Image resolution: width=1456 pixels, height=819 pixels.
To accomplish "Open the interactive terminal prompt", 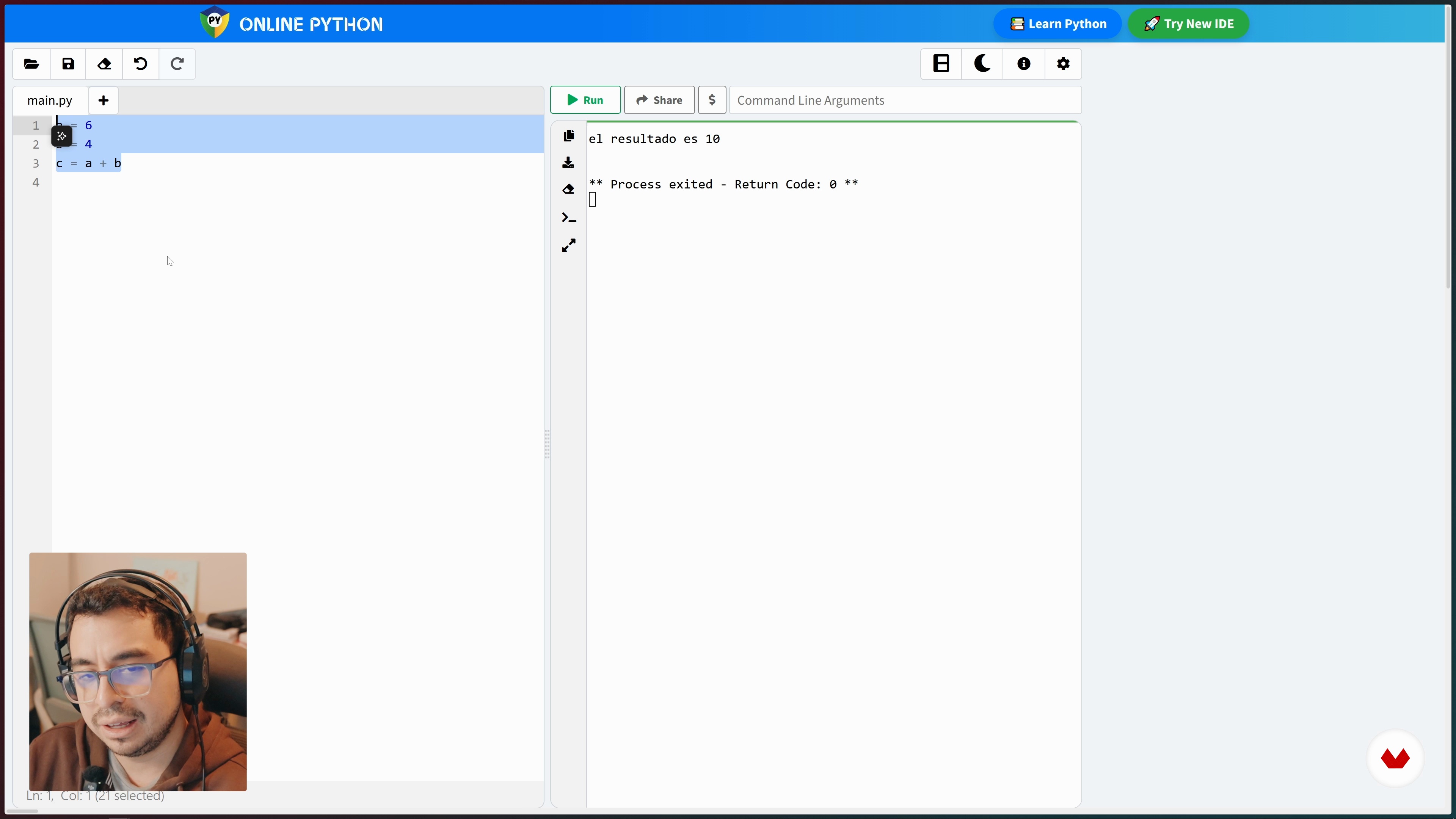I will pyautogui.click(x=569, y=218).
